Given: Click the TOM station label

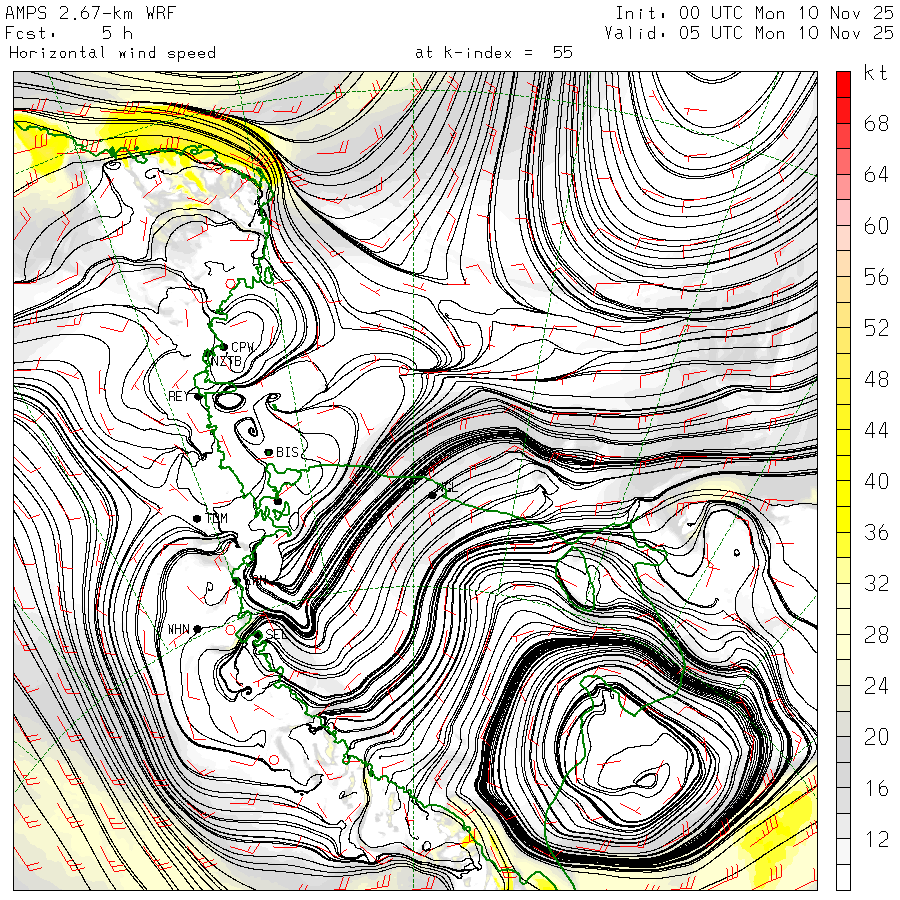Looking at the screenshot, I should 216,518.
